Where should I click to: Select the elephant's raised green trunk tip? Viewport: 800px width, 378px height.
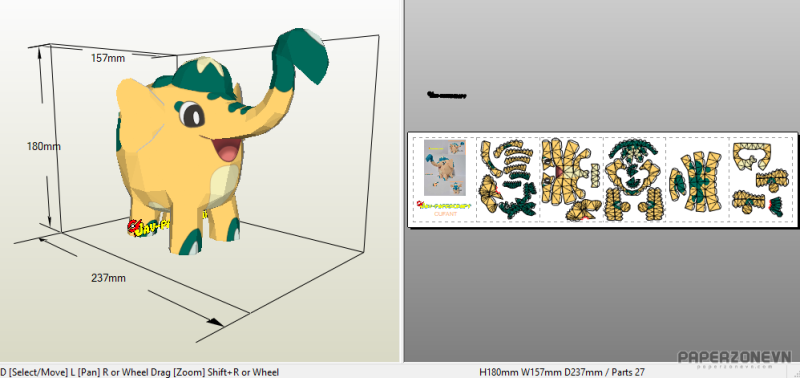click(301, 55)
